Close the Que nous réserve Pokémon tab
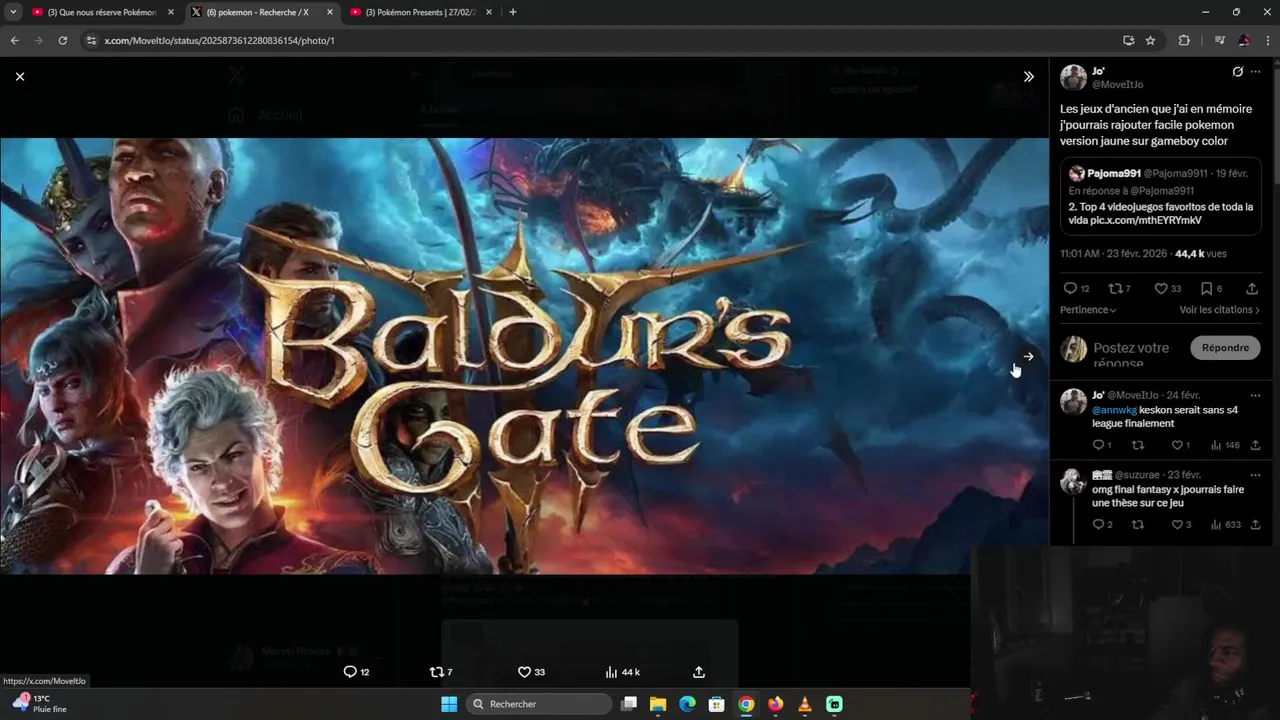Image resolution: width=1280 pixels, height=720 pixels. (171, 12)
